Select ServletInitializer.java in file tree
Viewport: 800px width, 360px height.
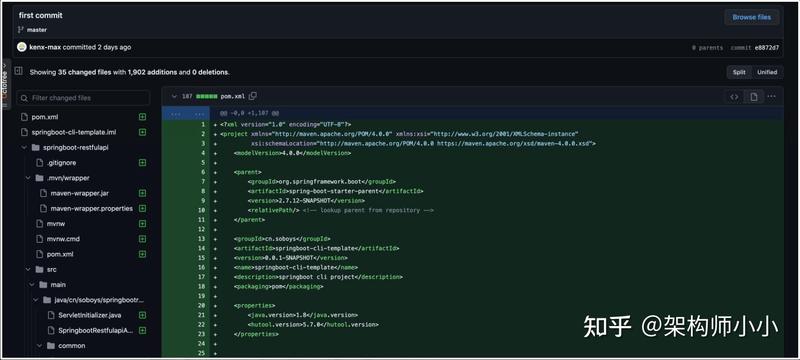(89, 315)
